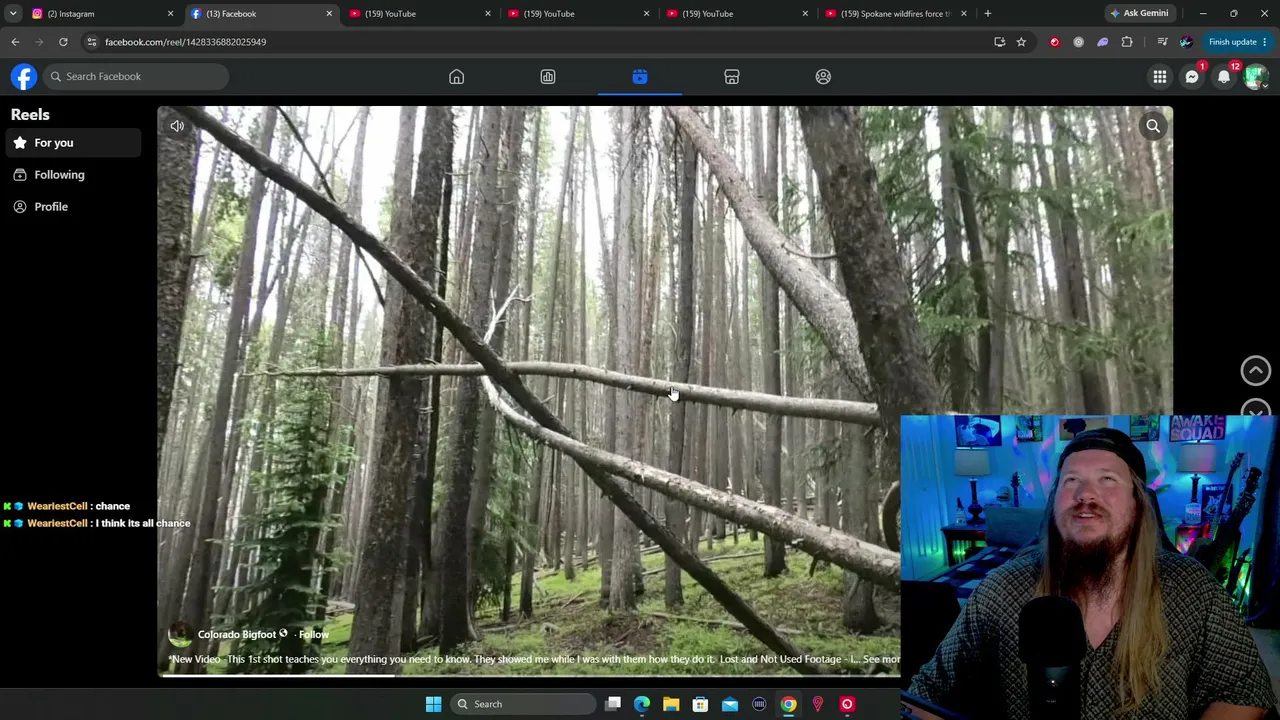Focus the Search Facebook field
Viewport: 1280px width, 720px height.
pyautogui.click(x=137, y=77)
